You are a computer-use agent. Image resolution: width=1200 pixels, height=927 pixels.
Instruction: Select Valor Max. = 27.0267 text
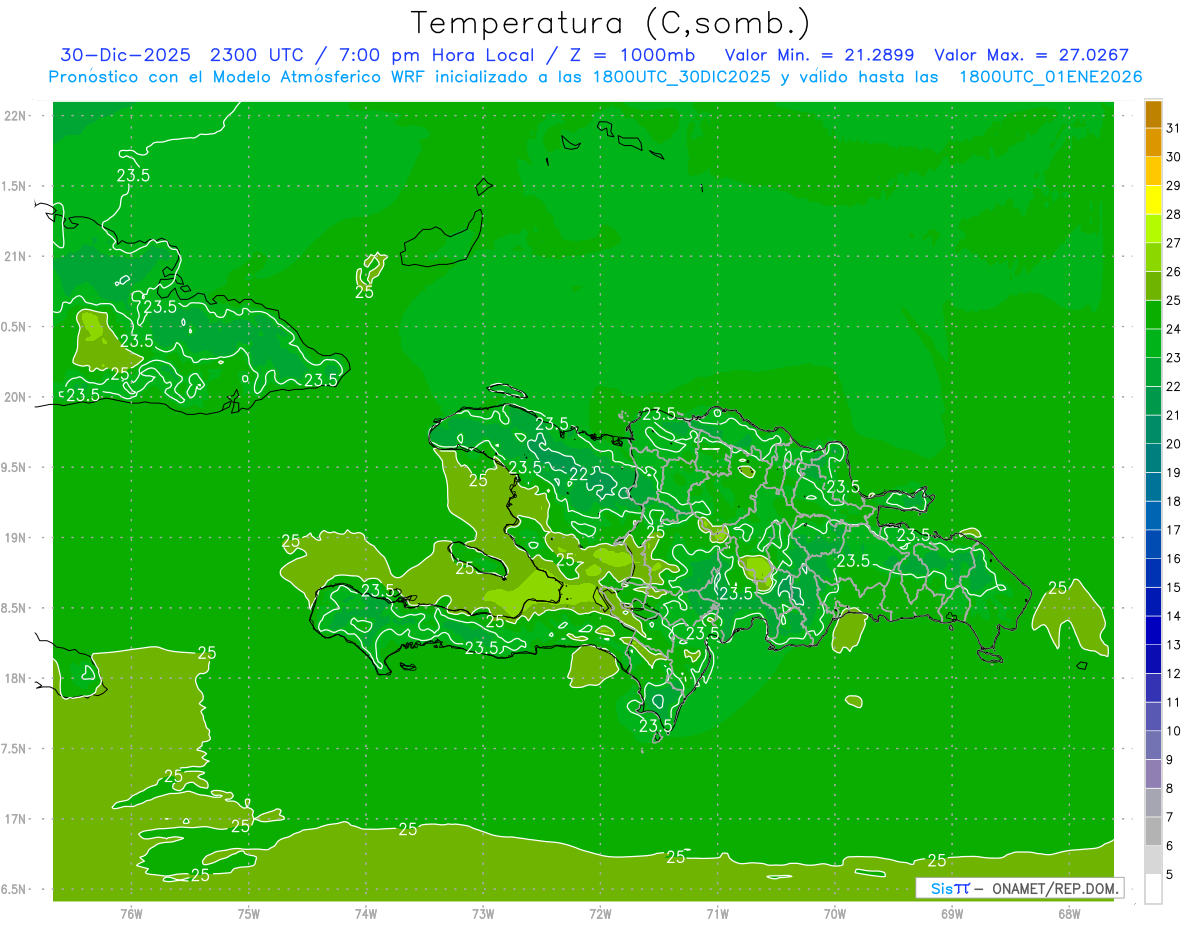1031,55
